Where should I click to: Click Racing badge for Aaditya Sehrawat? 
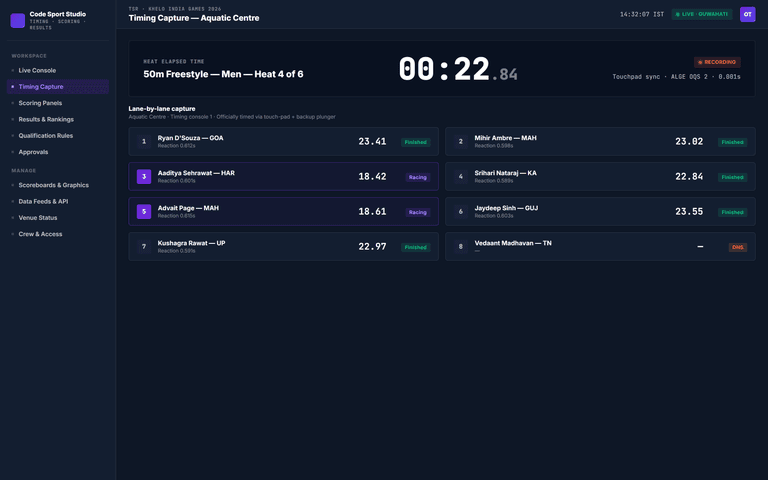coord(418,177)
